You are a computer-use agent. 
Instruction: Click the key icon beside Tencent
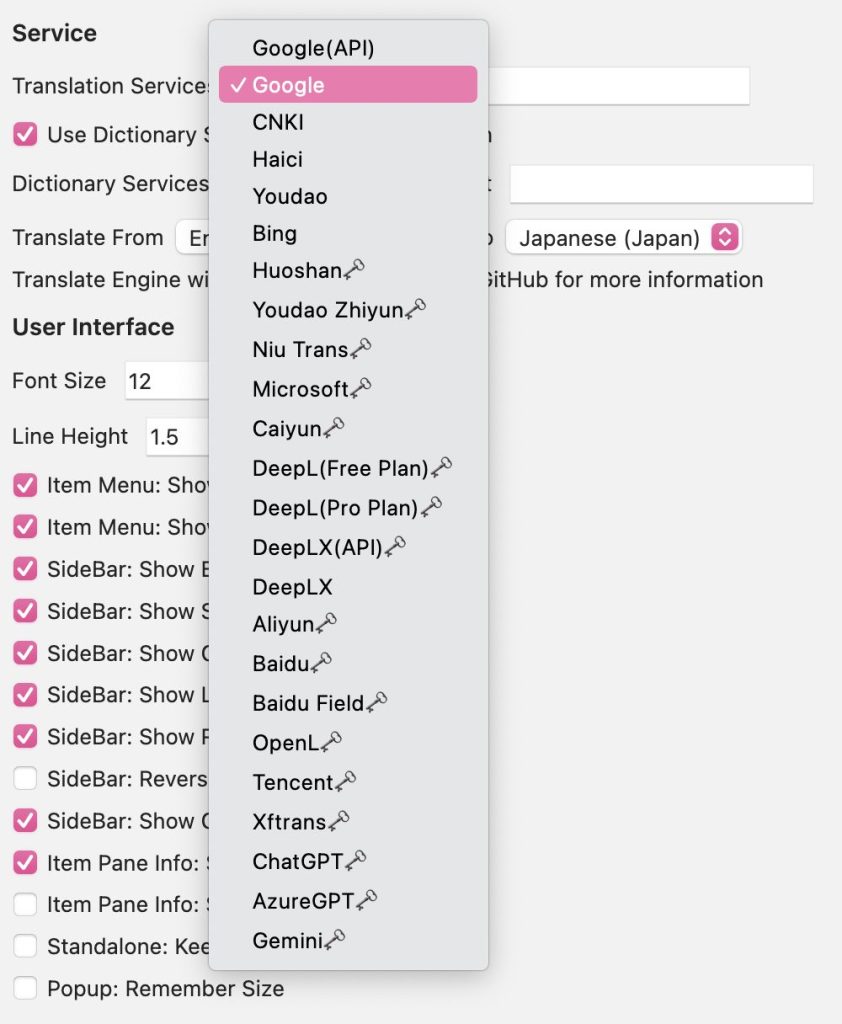(x=345, y=781)
